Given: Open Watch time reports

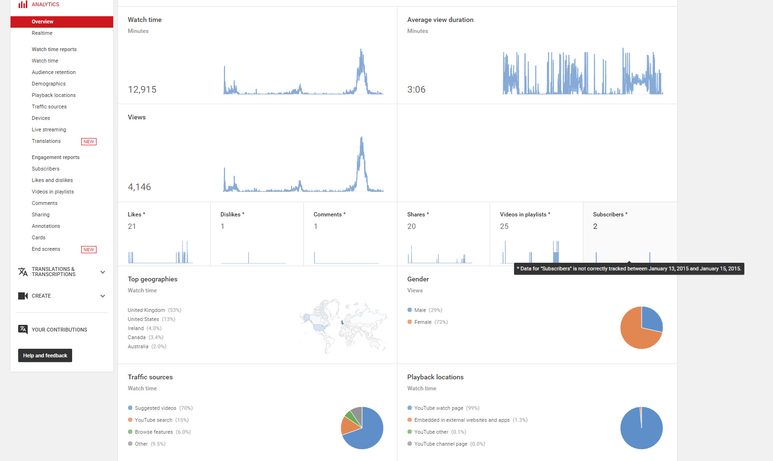Looking at the screenshot, I should 54,49.
